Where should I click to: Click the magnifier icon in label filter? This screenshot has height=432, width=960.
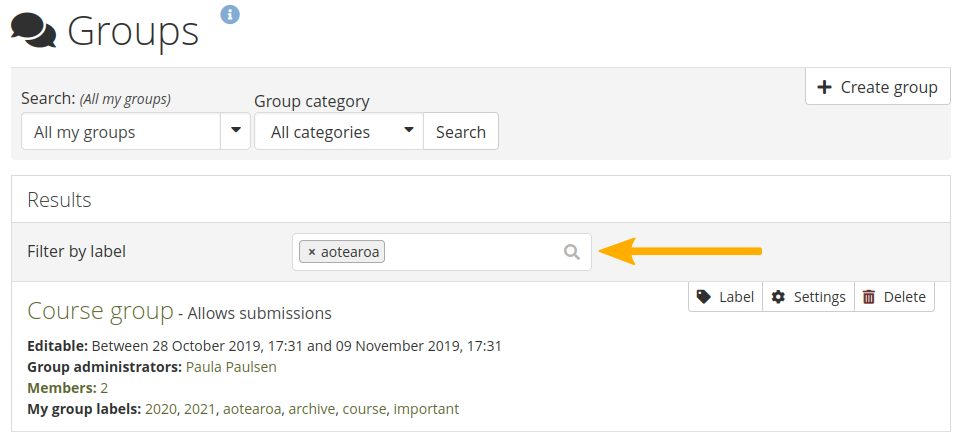572,252
